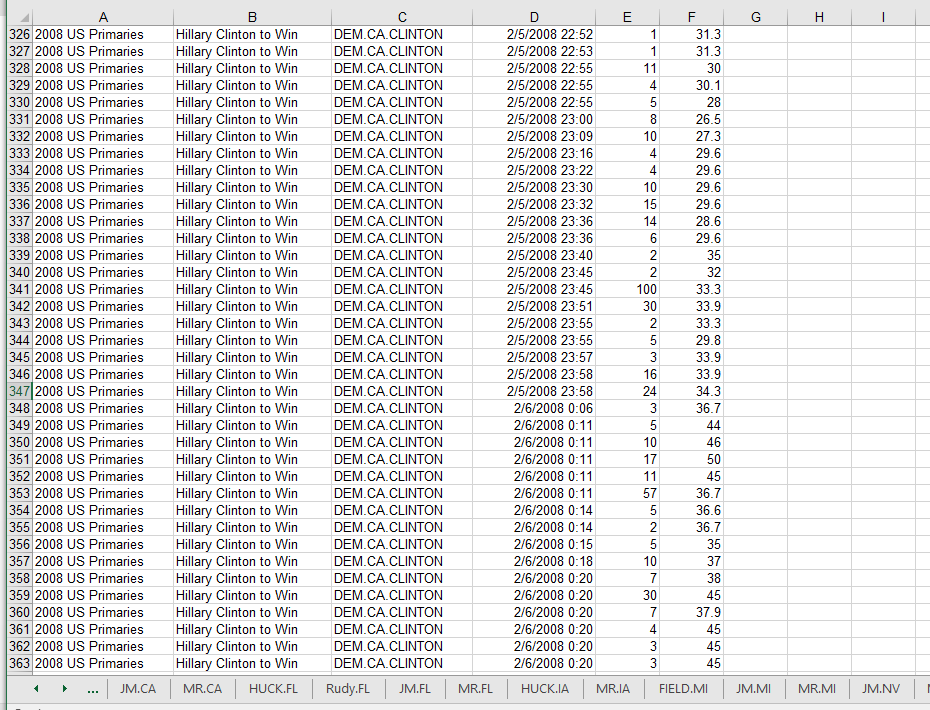The height and width of the screenshot is (710, 930).
Task: Click timestamp 2/6/2008 0:06 cell
Action: pos(534,409)
